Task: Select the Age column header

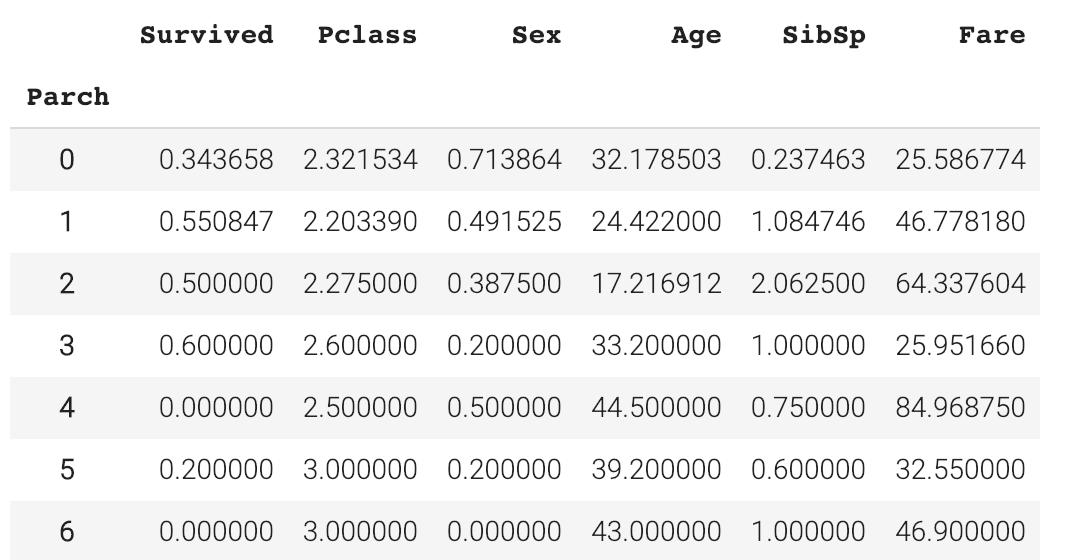Action: click(x=696, y=36)
